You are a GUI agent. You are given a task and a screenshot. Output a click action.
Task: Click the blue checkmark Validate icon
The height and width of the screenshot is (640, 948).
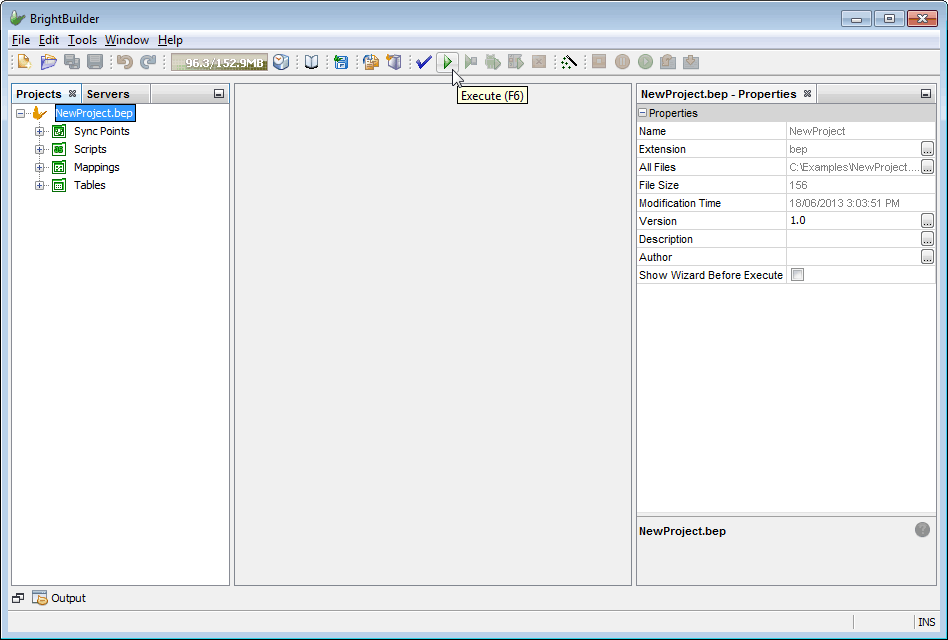coord(424,62)
